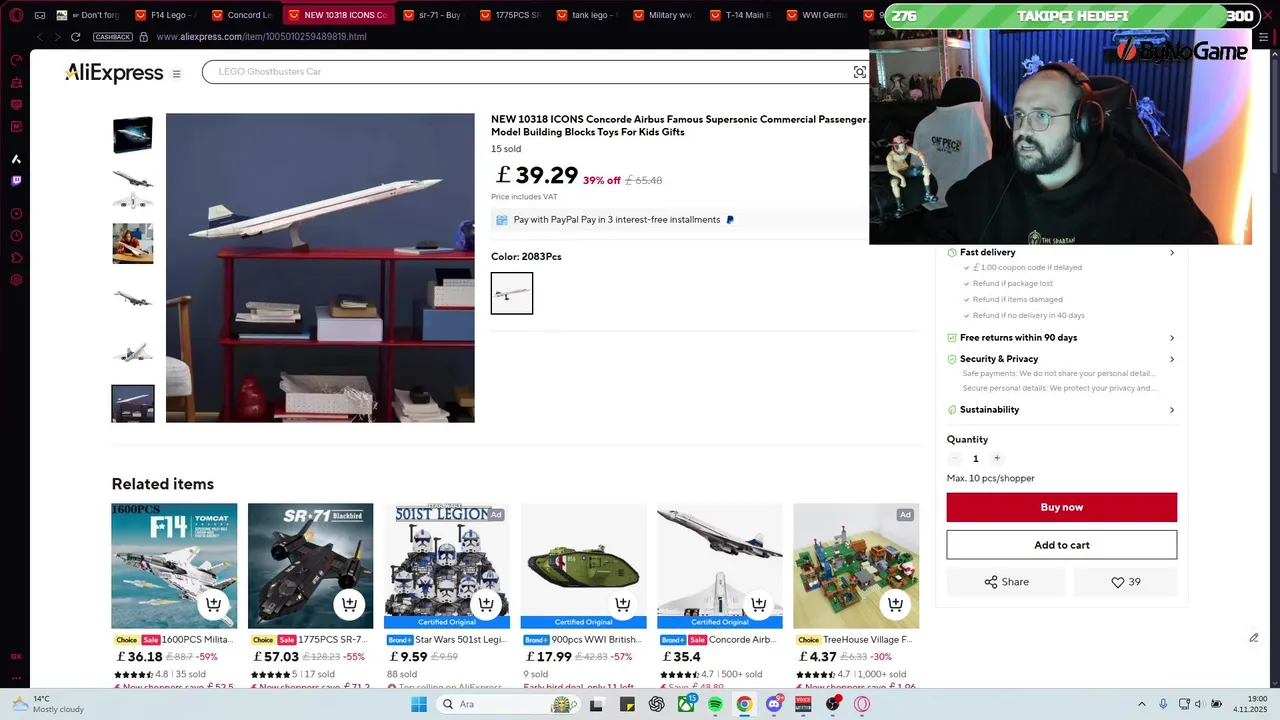Add TreeHouse Village set to cart
The width and height of the screenshot is (1280, 720).
pos(895,604)
